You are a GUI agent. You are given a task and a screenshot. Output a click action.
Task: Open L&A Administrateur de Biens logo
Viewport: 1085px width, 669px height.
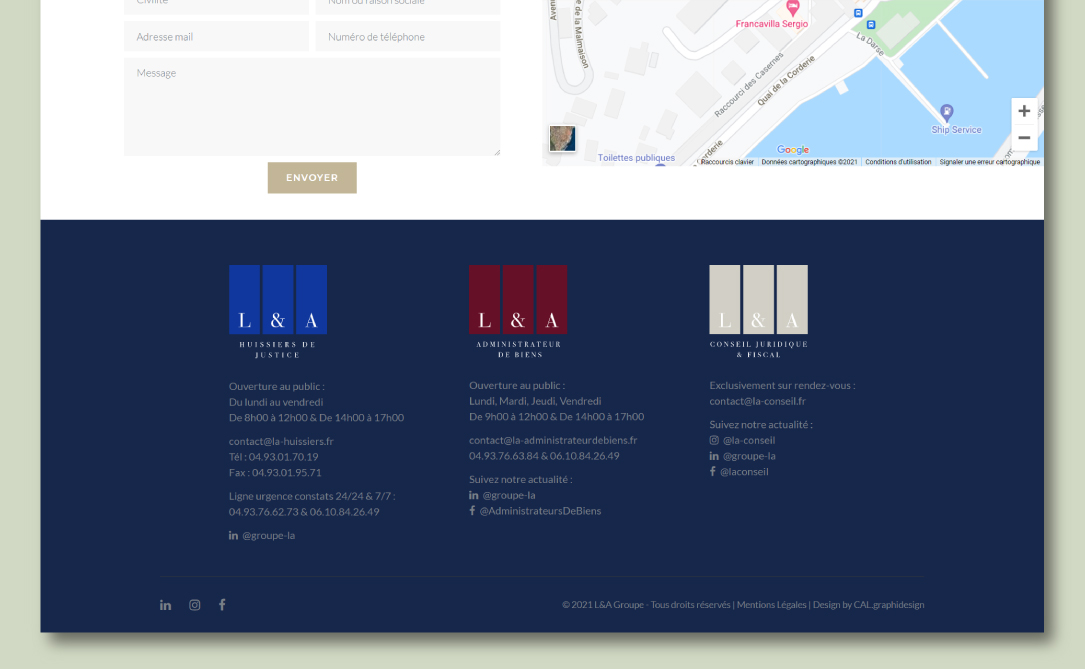click(518, 311)
